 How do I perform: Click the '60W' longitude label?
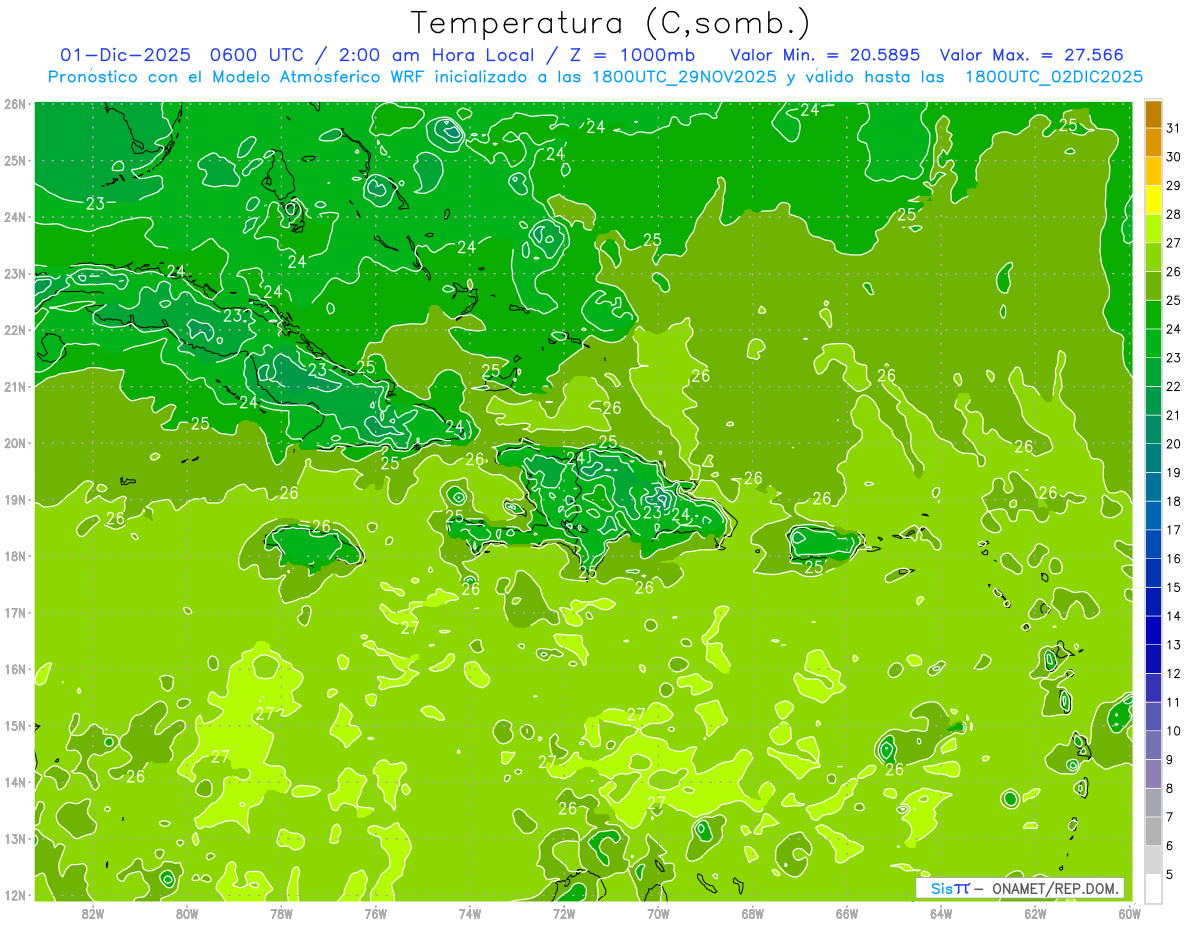click(1129, 913)
